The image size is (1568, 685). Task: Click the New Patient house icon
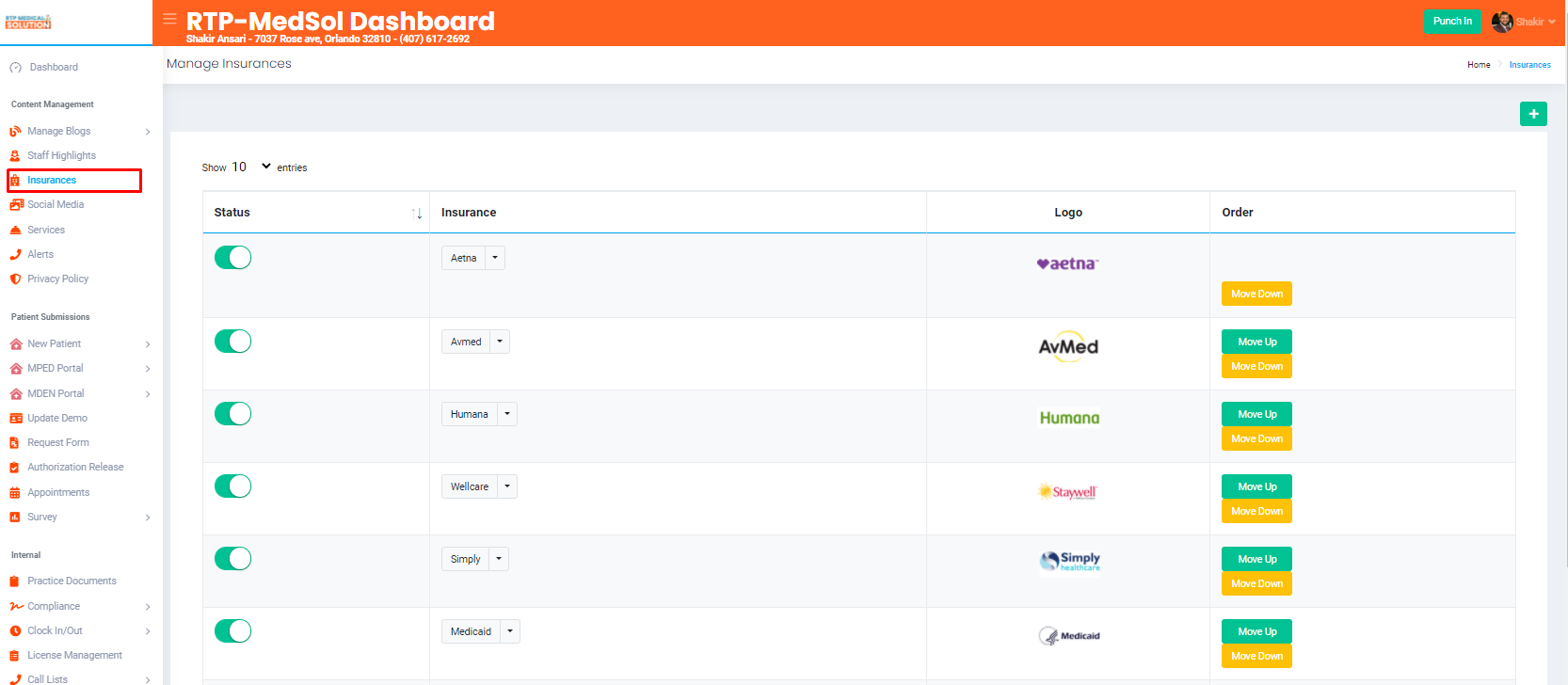(x=16, y=344)
